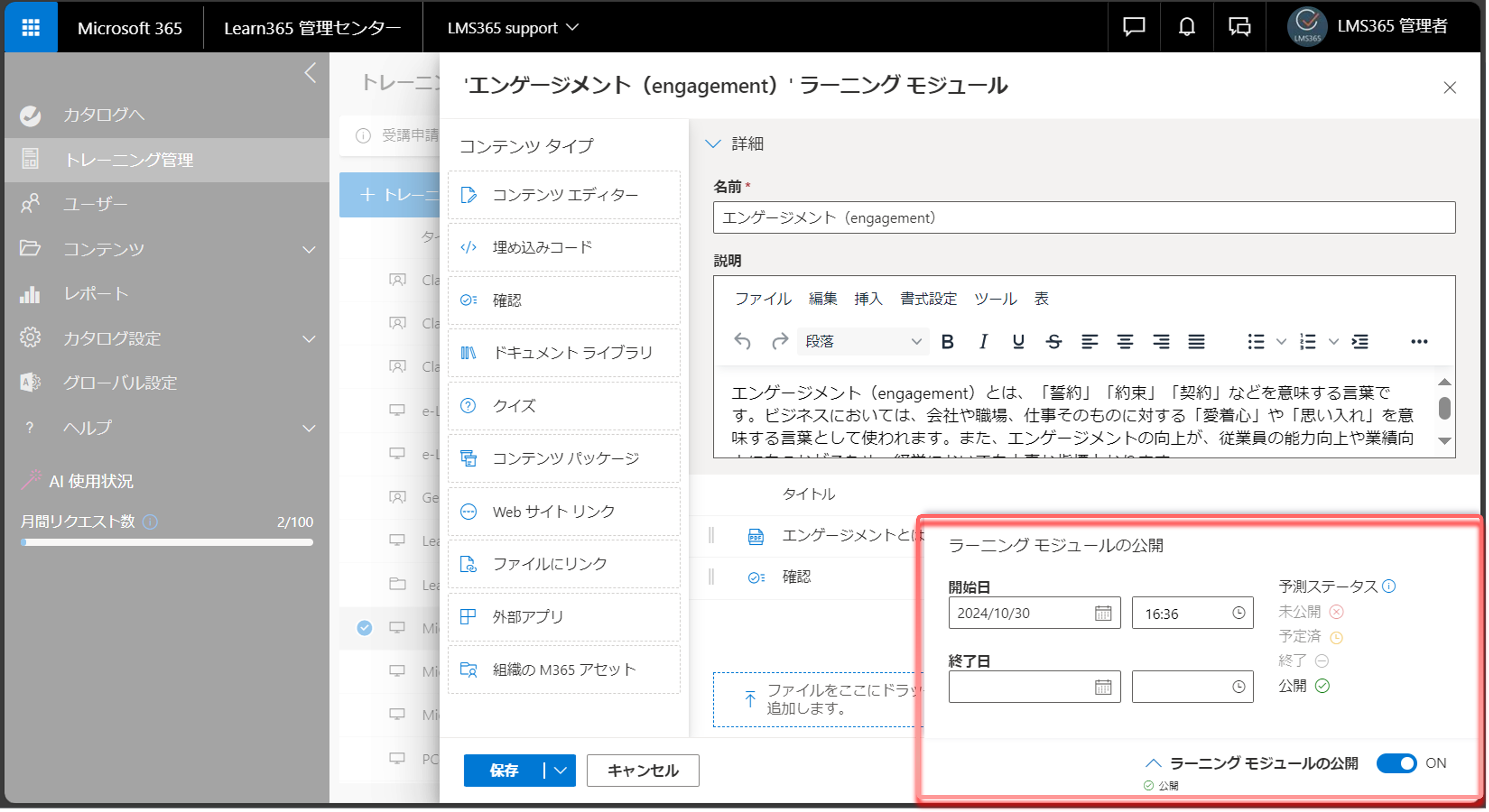Toggle ラーニング モジュールの公開 switch off
This screenshot has width=1489, height=812.
tap(1396, 764)
